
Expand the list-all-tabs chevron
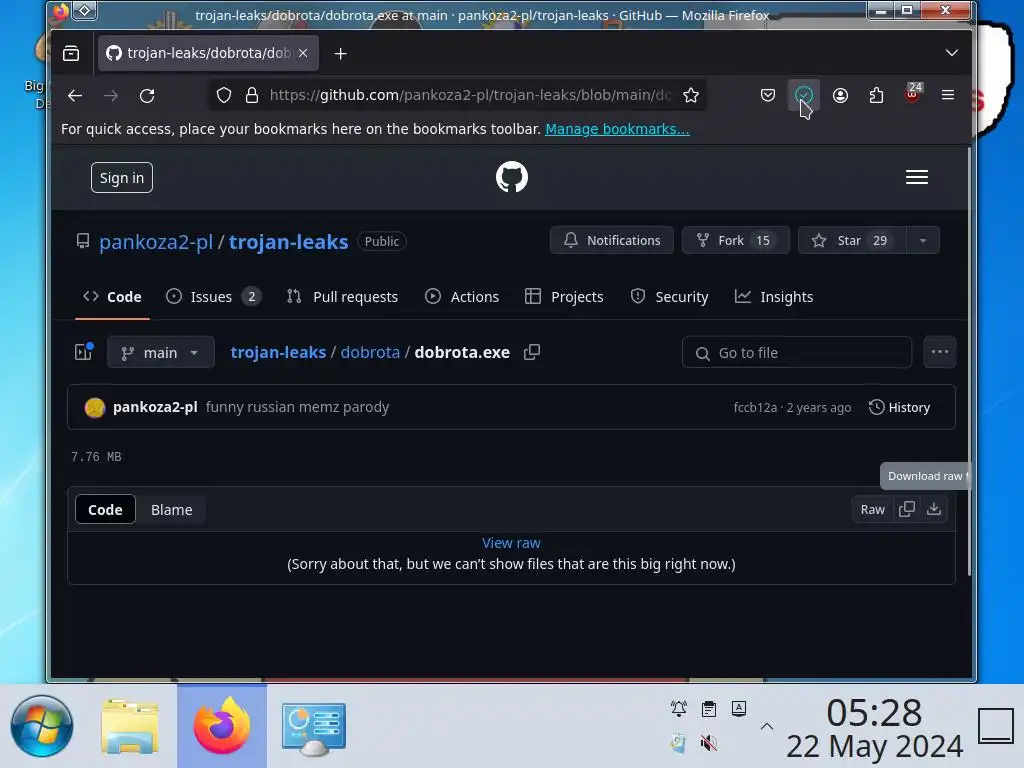pyautogui.click(x=952, y=53)
